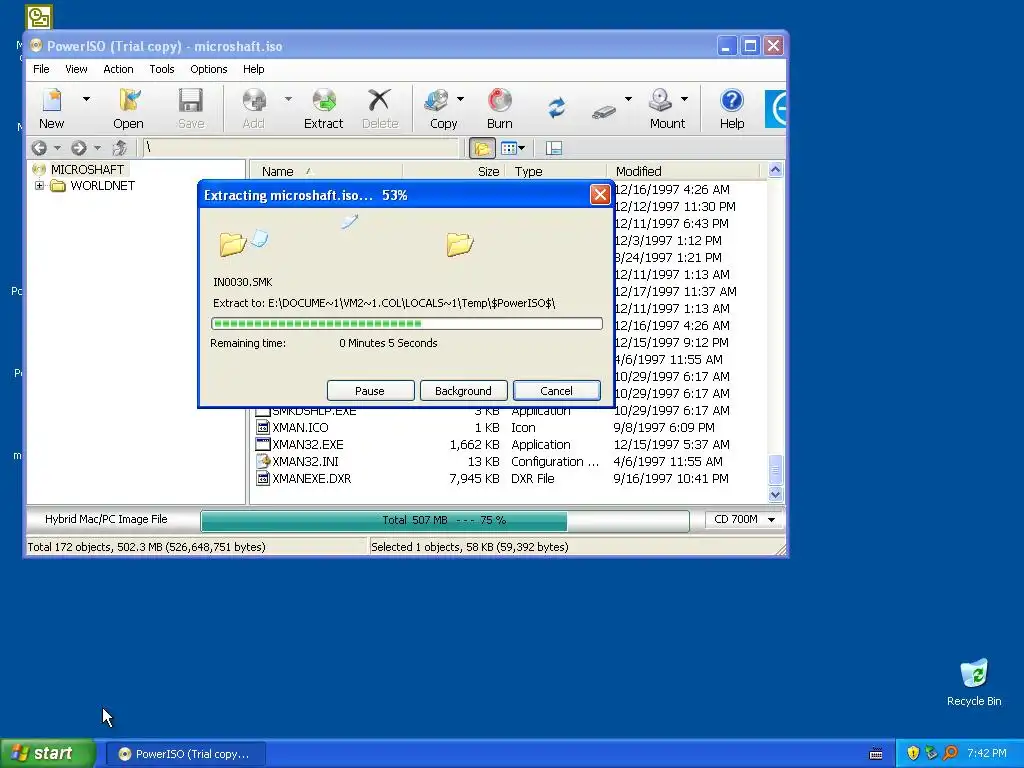Pause the extraction
This screenshot has width=1024, height=768.
[x=370, y=391]
